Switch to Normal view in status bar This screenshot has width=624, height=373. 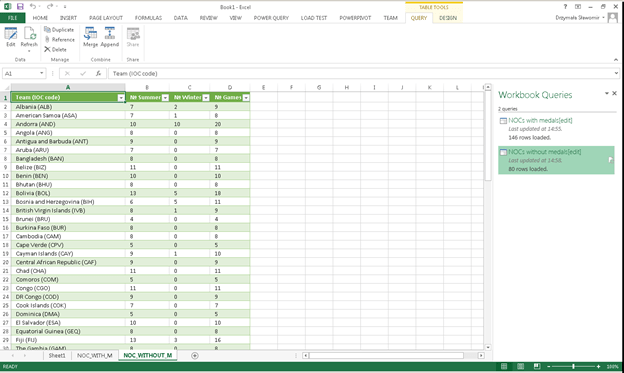(x=504, y=366)
